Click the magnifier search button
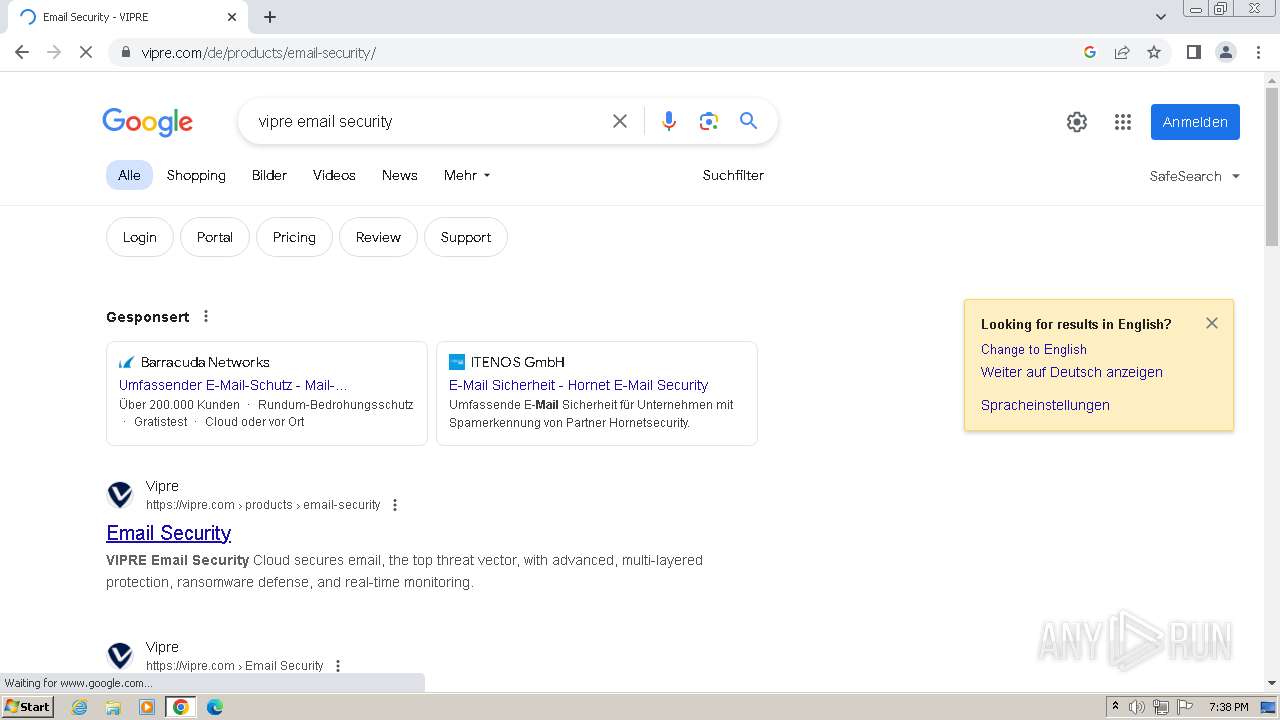 point(748,121)
